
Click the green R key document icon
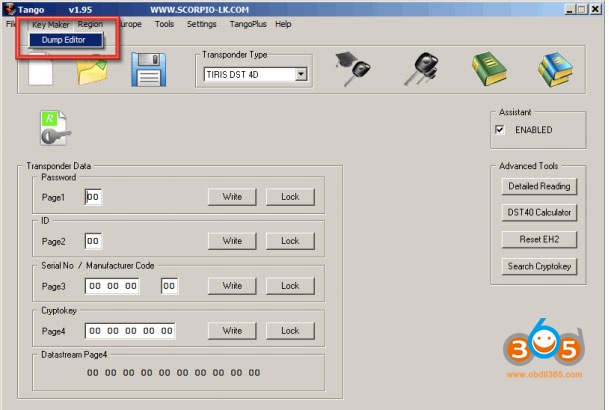tap(55, 128)
